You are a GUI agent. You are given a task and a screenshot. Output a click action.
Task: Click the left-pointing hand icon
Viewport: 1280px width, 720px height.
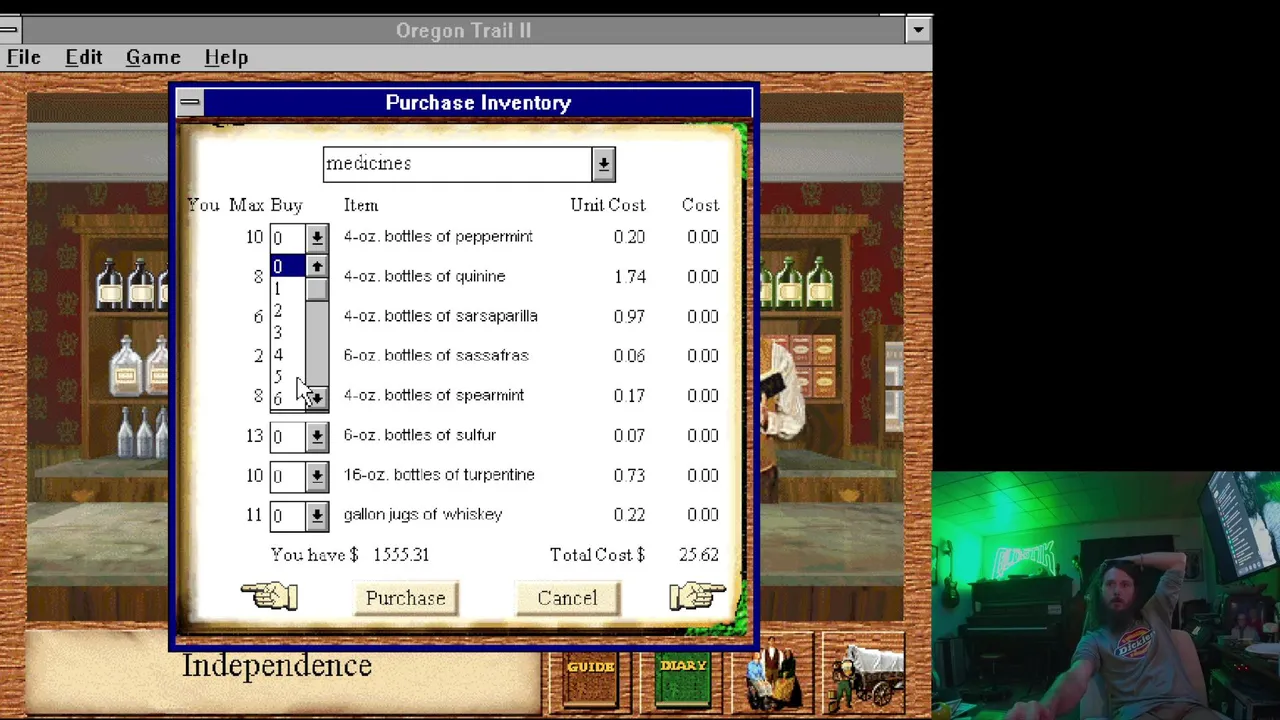(269, 596)
